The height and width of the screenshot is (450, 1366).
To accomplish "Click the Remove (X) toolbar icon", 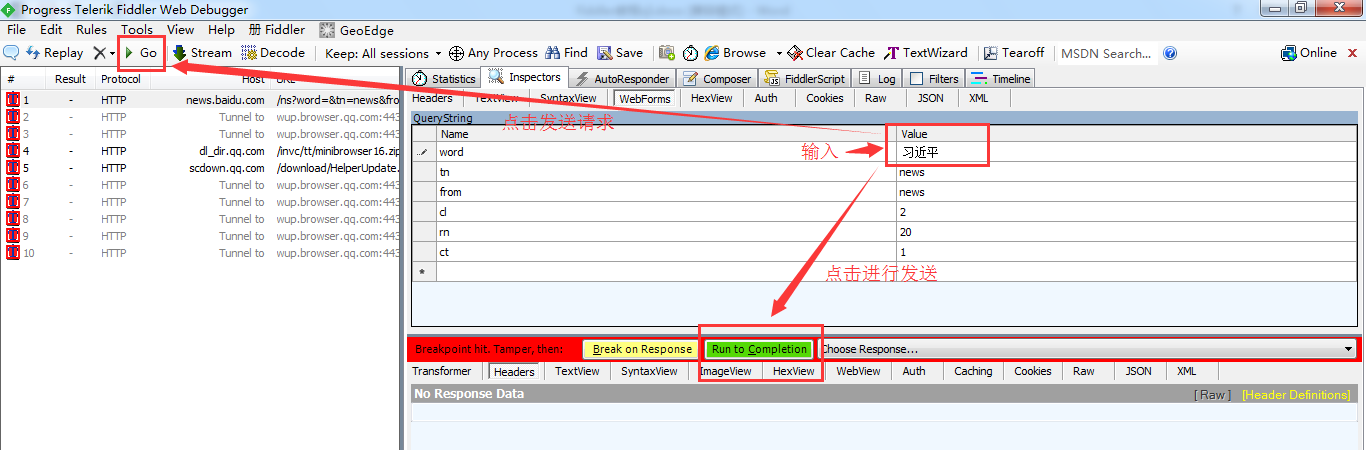I will tap(99, 53).
